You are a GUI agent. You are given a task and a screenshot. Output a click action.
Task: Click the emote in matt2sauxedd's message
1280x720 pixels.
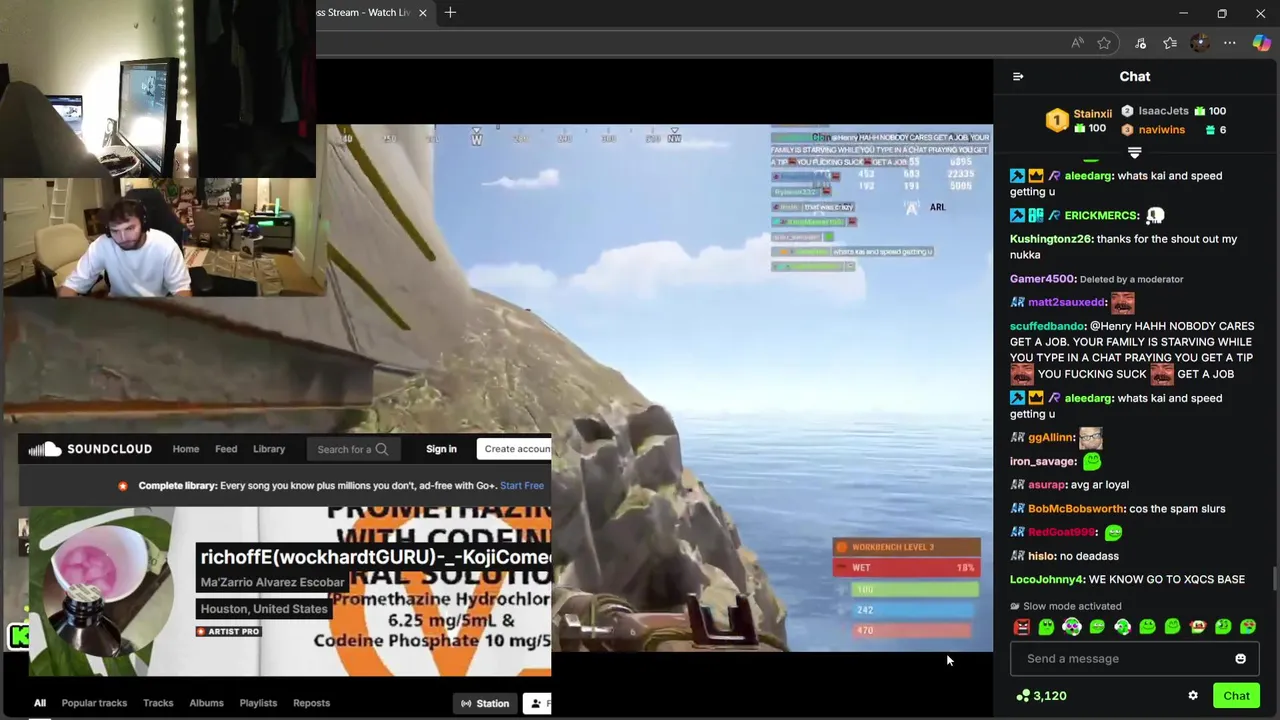click(x=1122, y=302)
